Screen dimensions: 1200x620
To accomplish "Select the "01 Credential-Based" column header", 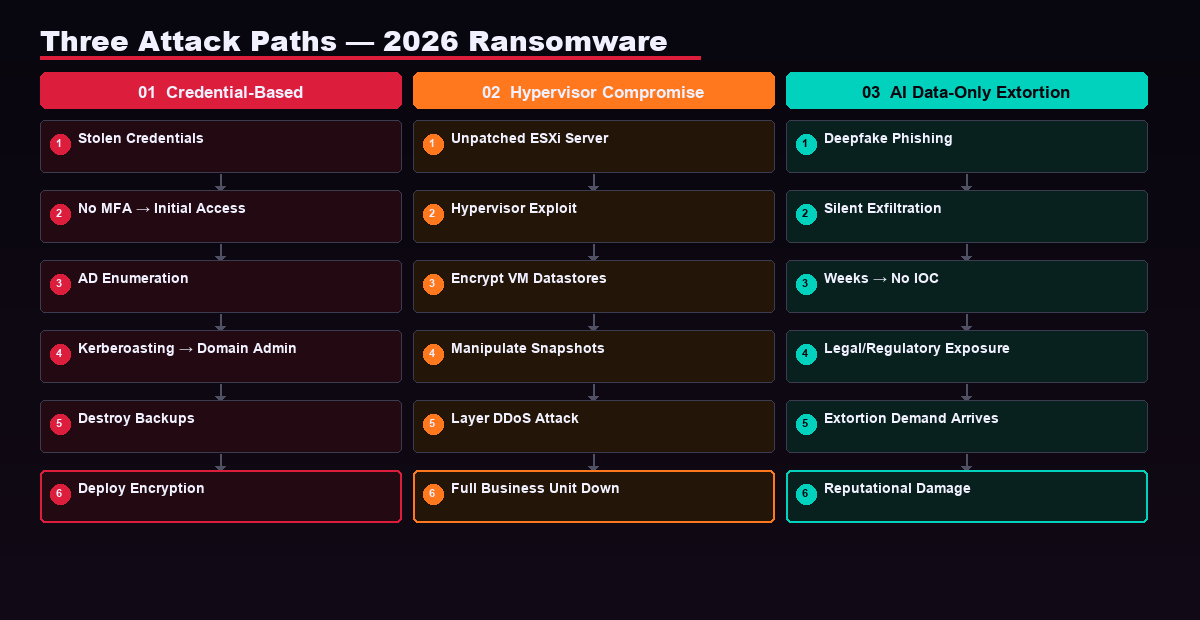I will 221,91.
